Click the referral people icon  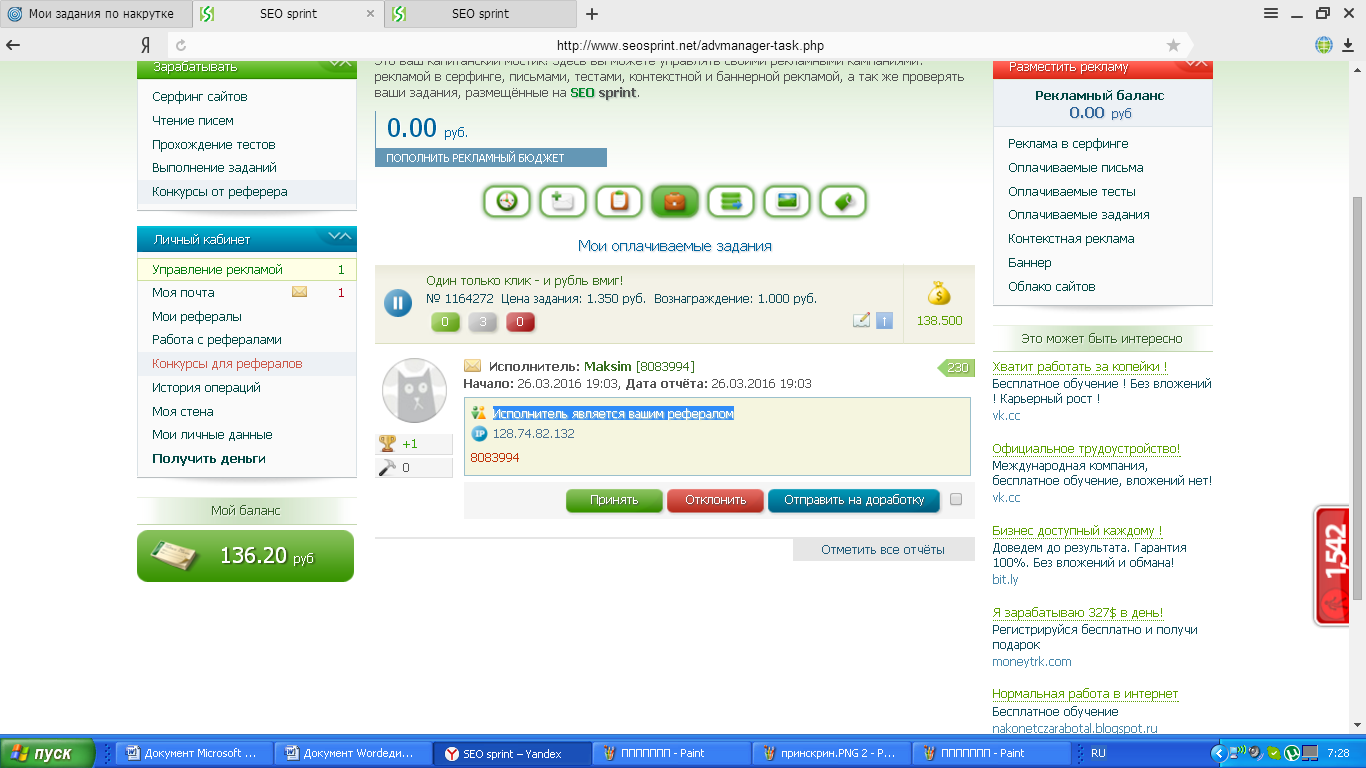pos(479,413)
